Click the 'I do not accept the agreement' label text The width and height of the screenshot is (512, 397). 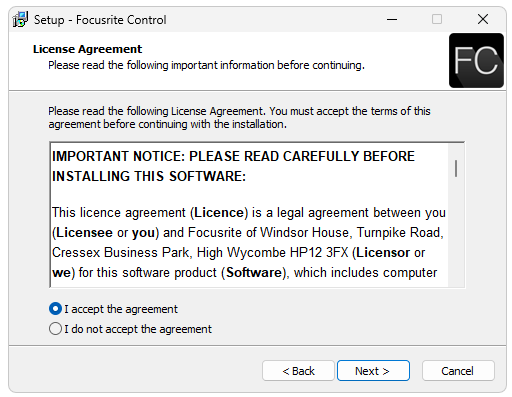pyautogui.click(x=138, y=329)
